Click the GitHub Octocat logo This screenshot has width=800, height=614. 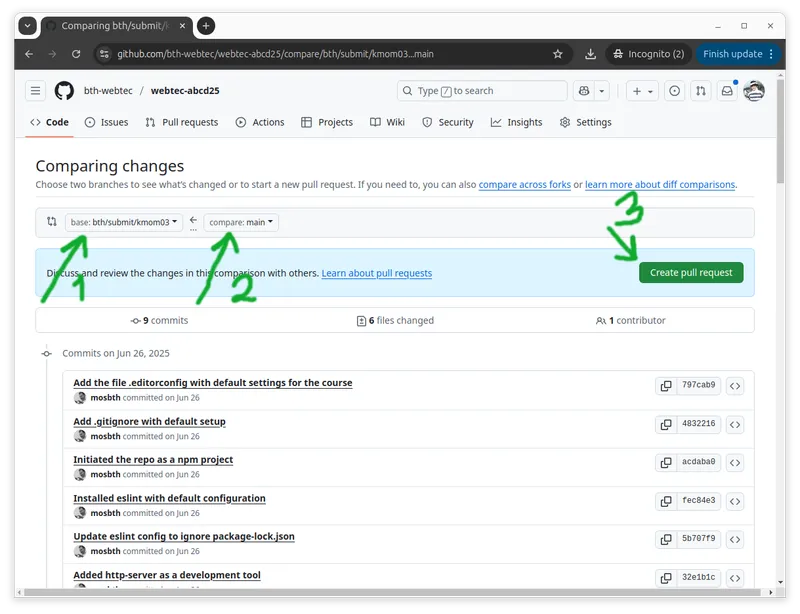click(64, 91)
